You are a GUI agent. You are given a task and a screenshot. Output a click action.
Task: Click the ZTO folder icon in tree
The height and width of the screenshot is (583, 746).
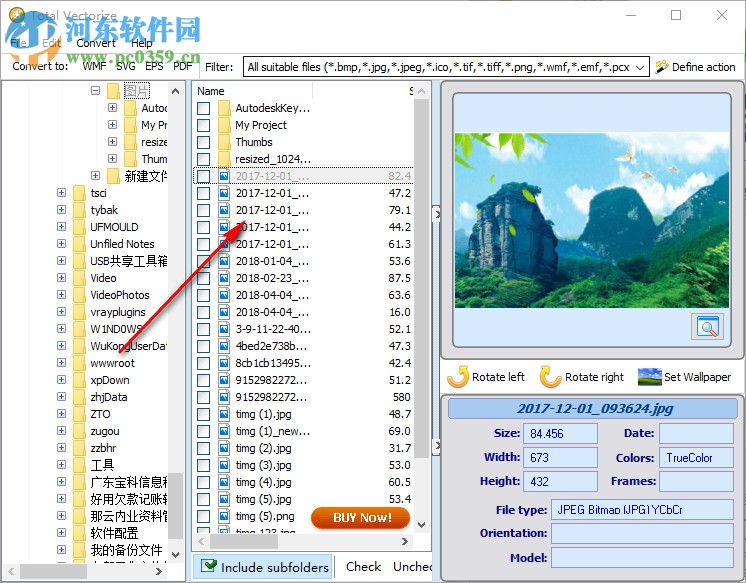click(79, 414)
